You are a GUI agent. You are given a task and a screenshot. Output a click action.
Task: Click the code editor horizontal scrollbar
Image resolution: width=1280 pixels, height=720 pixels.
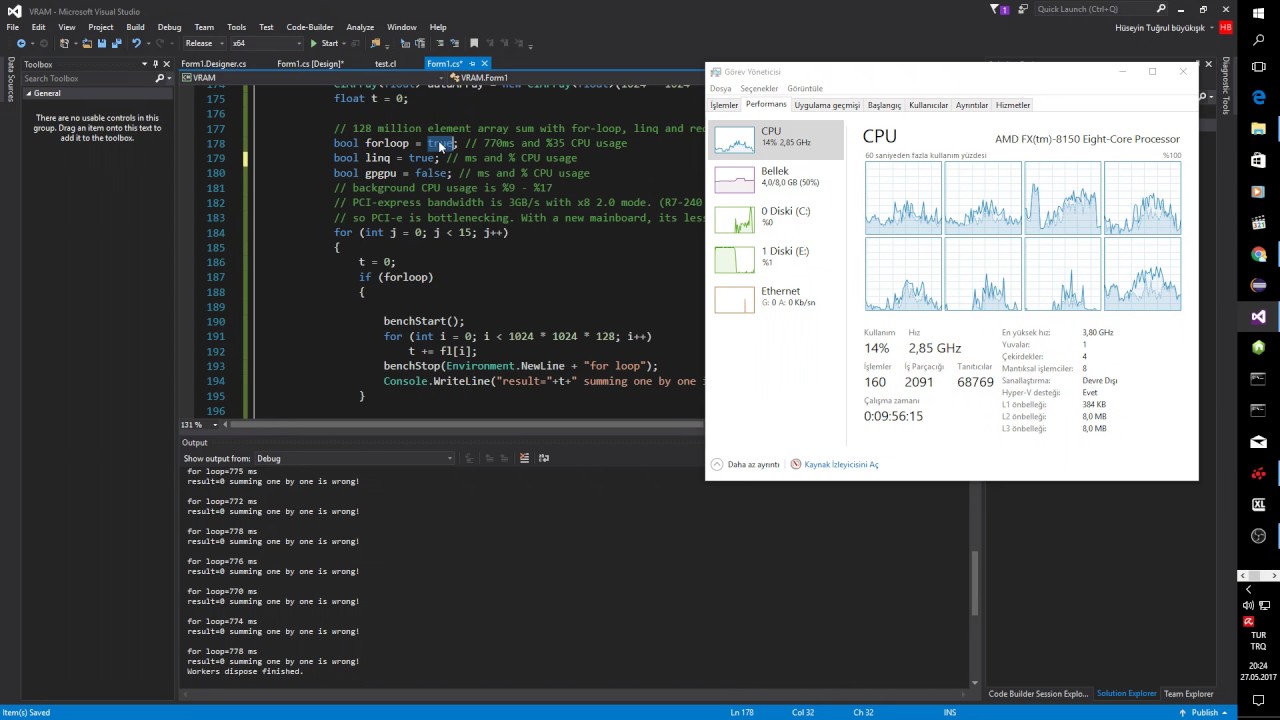click(465, 425)
